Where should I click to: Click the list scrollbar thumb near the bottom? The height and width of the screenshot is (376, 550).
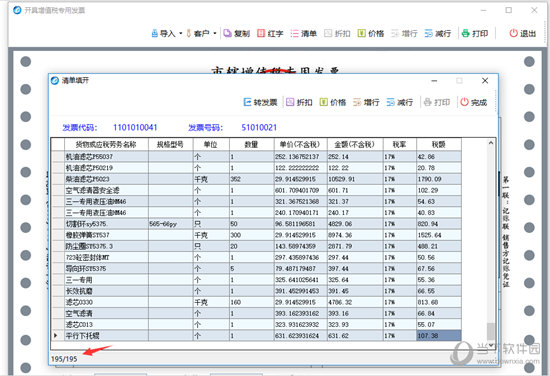pyautogui.click(x=491, y=331)
